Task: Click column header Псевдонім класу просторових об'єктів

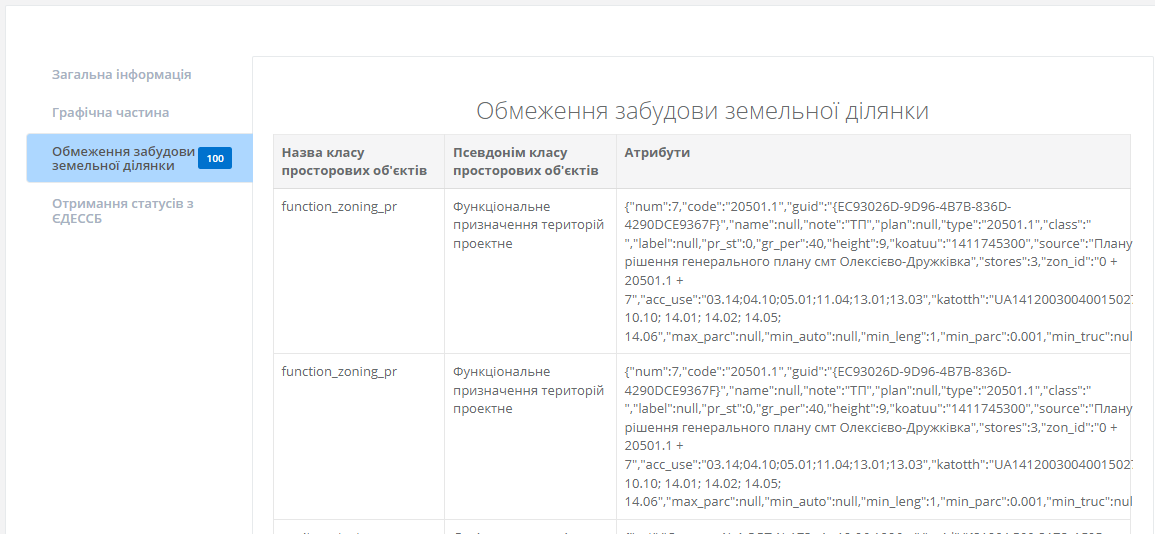Action: click(x=525, y=162)
